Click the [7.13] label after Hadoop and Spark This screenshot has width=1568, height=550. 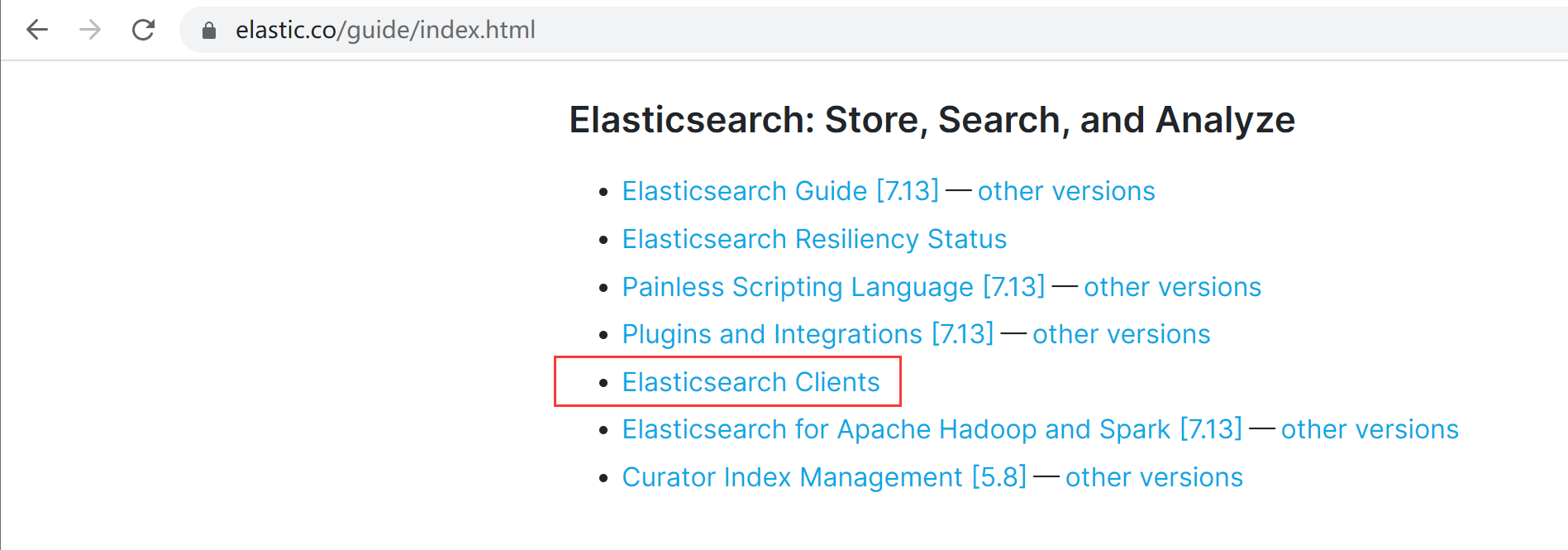click(x=1211, y=429)
